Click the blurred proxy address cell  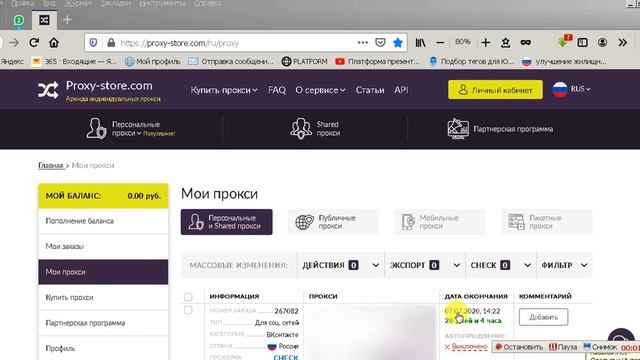(371, 332)
